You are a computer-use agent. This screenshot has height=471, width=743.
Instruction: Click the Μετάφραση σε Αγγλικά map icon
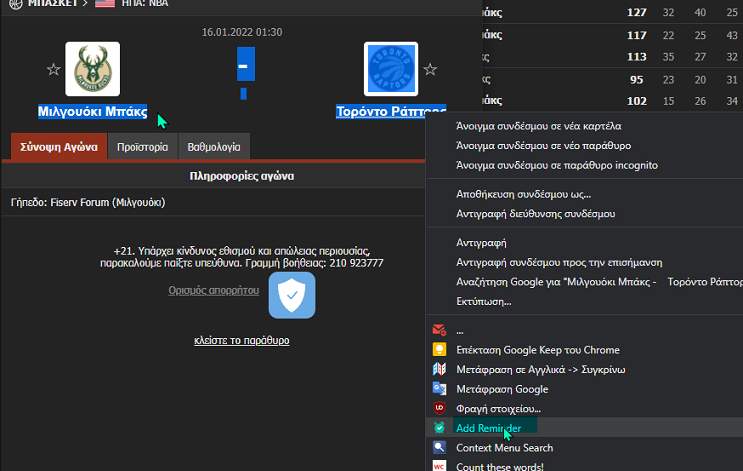(x=439, y=369)
